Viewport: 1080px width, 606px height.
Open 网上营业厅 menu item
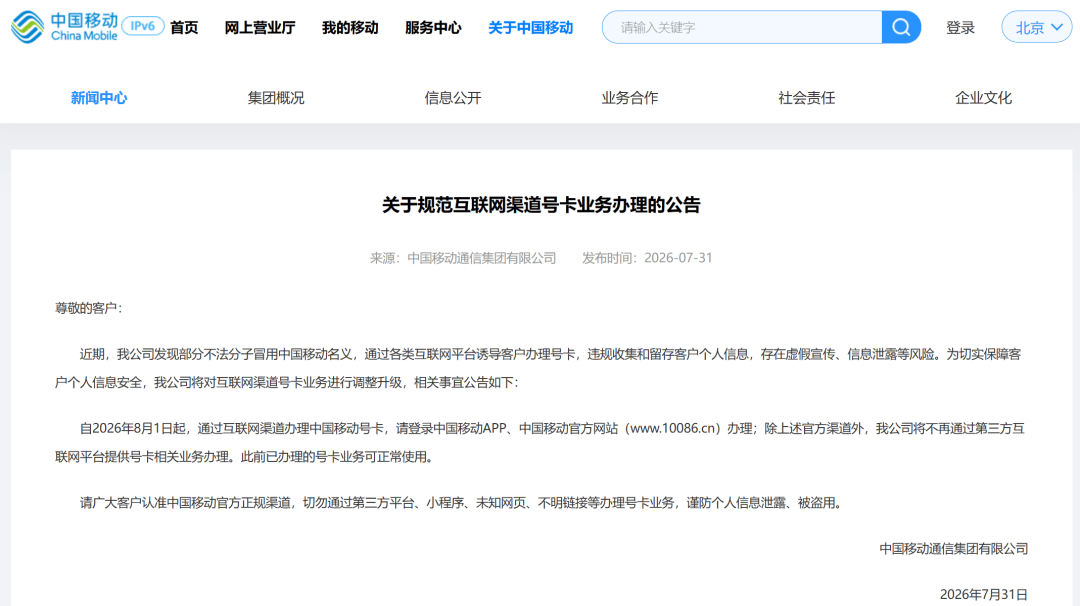(x=260, y=28)
